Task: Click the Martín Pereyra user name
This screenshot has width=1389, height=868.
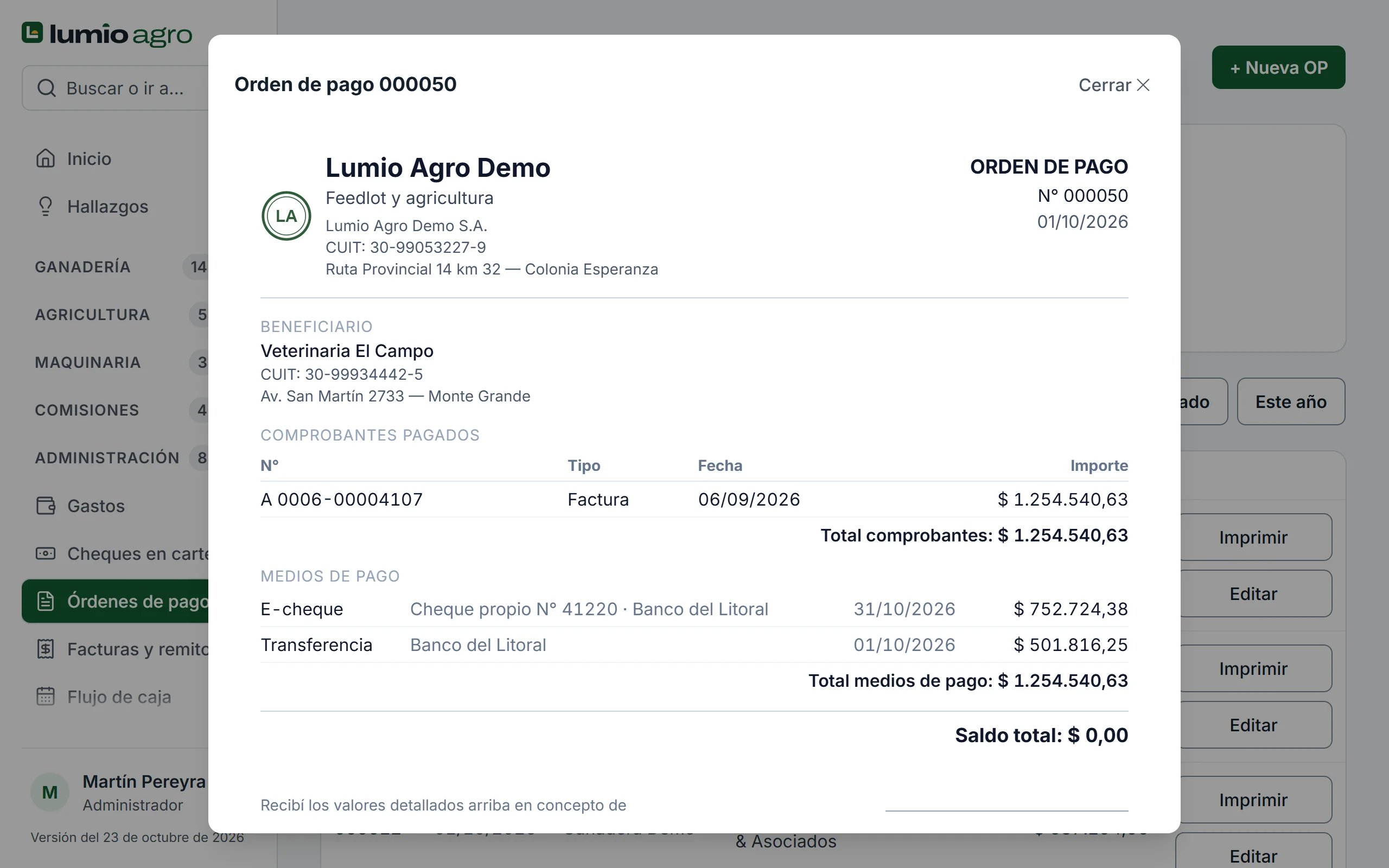Action: click(x=144, y=781)
